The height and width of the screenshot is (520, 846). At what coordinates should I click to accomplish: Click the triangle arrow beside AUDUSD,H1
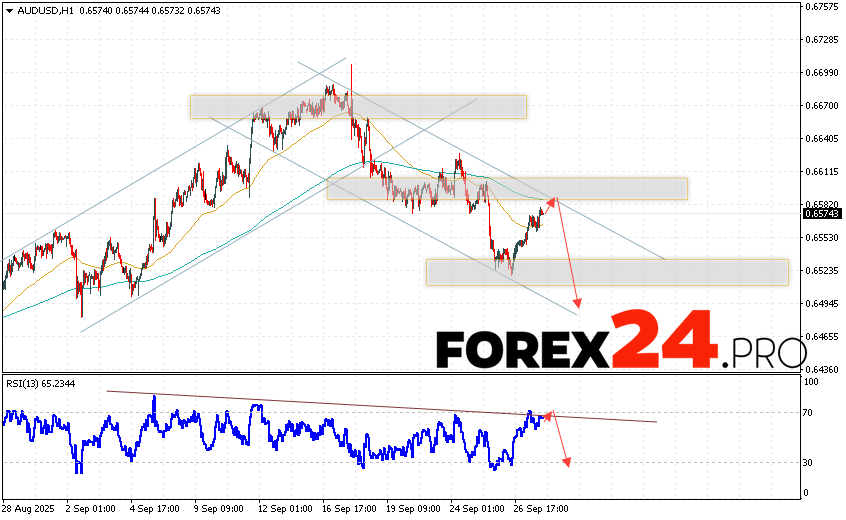point(8,10)
